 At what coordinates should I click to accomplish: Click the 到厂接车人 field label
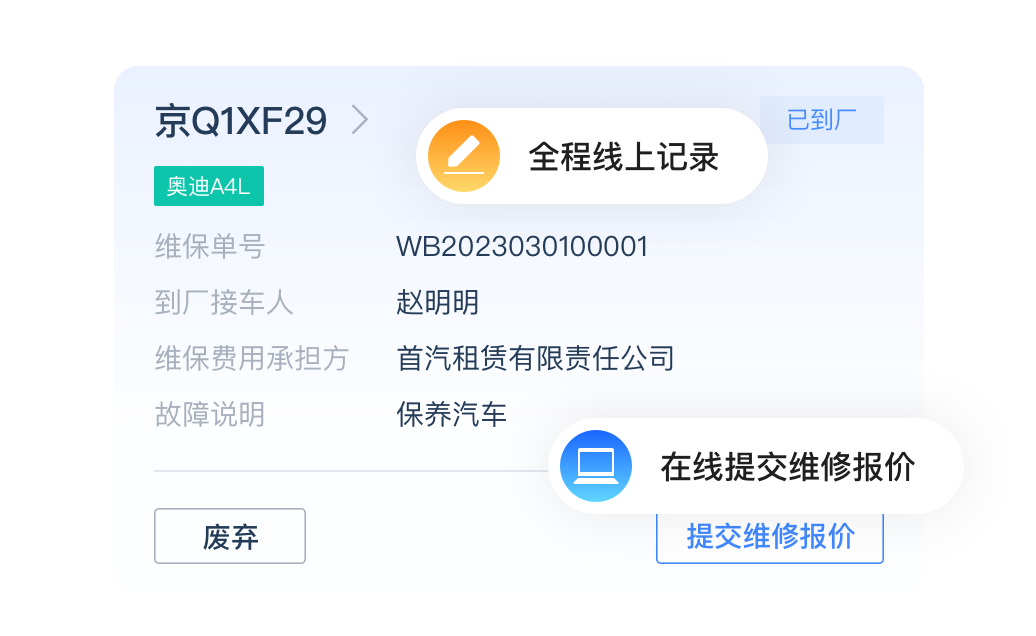[224, 302]
